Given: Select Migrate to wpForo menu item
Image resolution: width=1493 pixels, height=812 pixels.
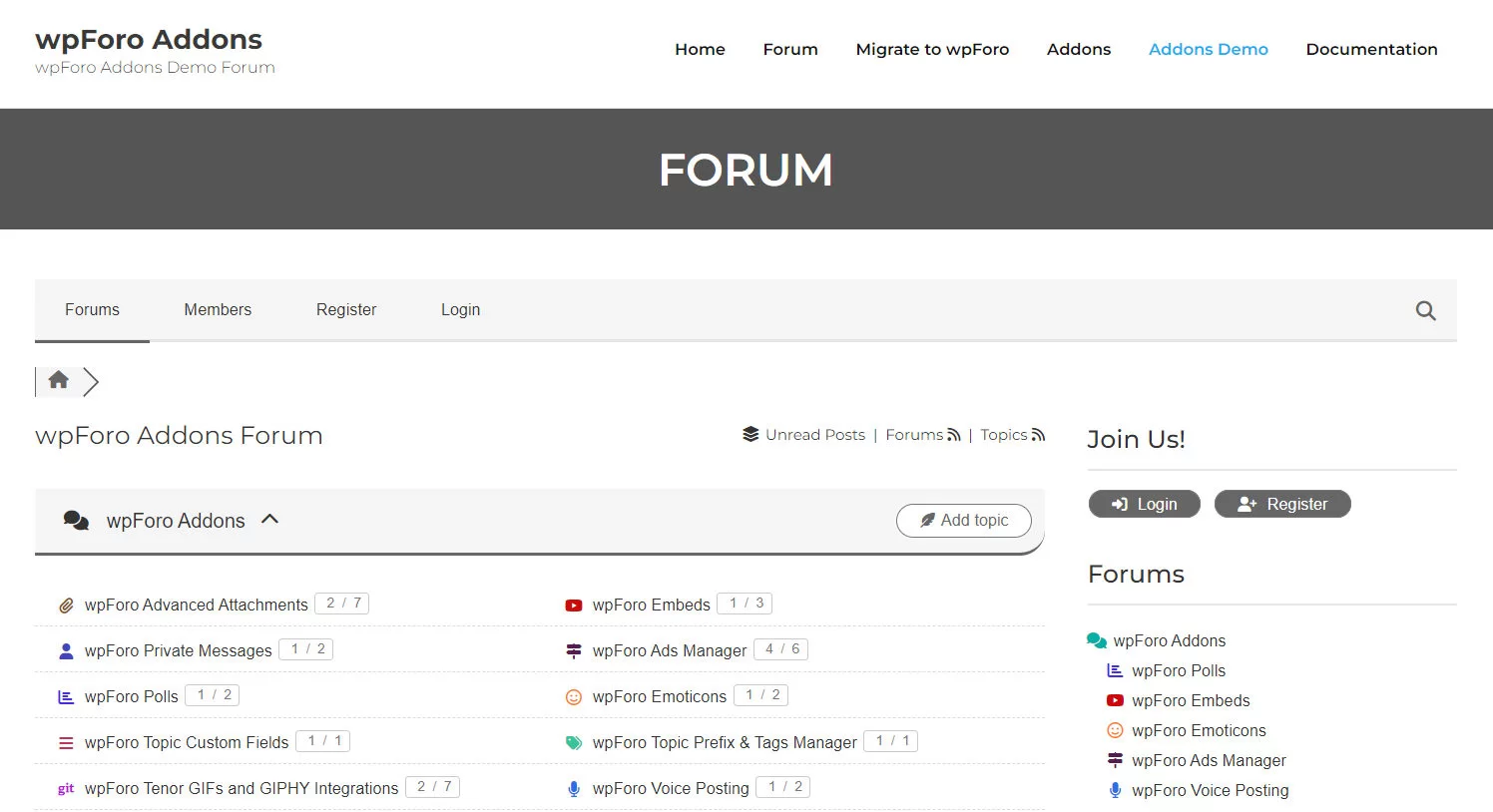Looking at the screenshot, I should (932, 49).
